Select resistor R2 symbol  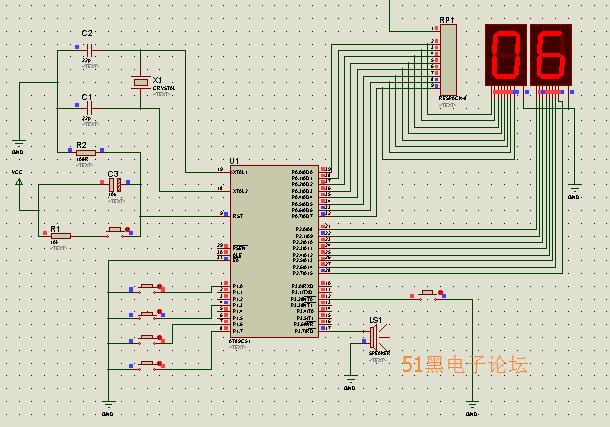click(86, 152)
